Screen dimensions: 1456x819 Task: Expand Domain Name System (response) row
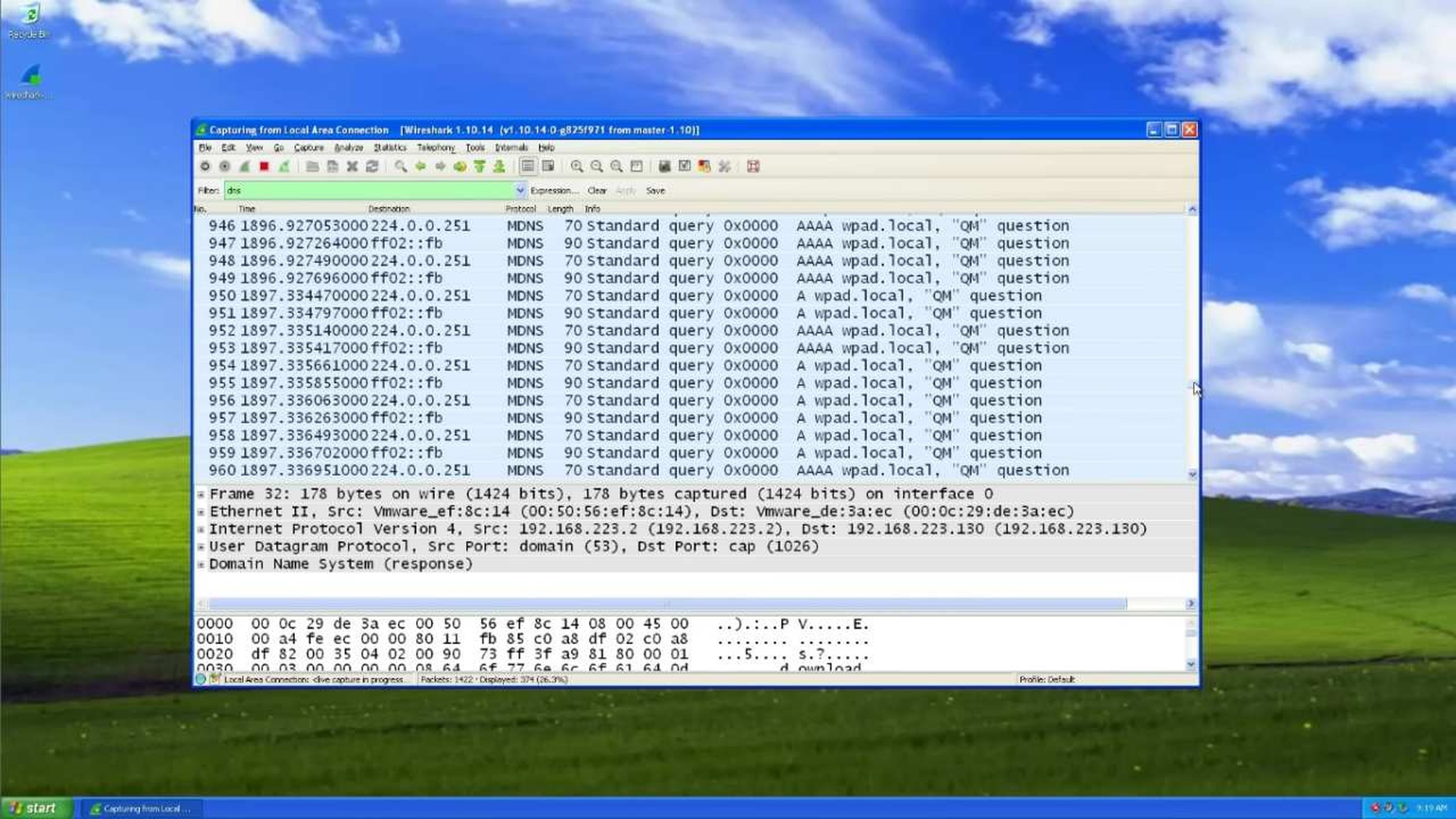(201, 565)
